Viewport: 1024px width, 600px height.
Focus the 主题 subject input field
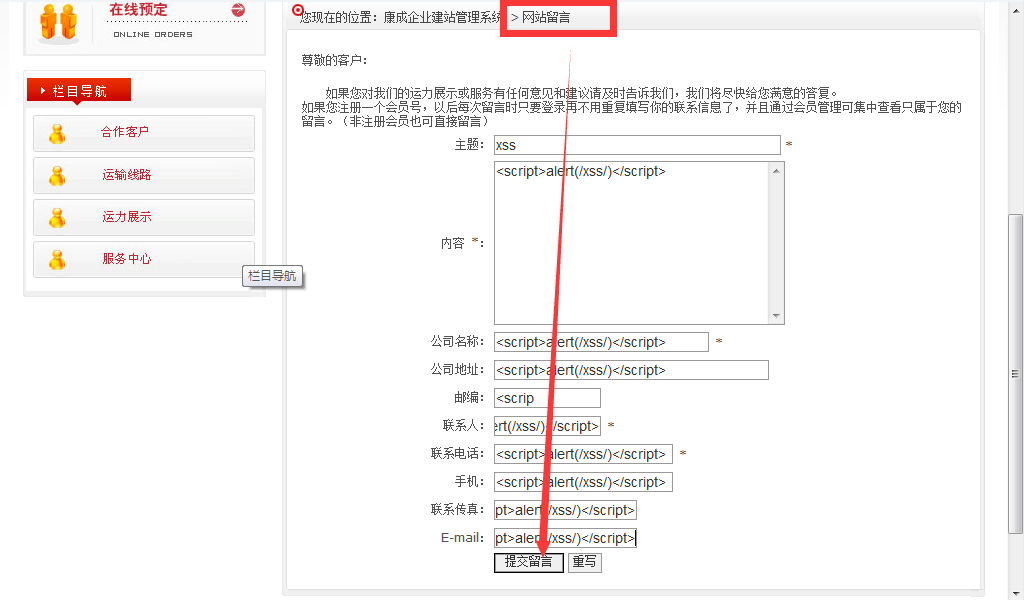coord(637,145)
